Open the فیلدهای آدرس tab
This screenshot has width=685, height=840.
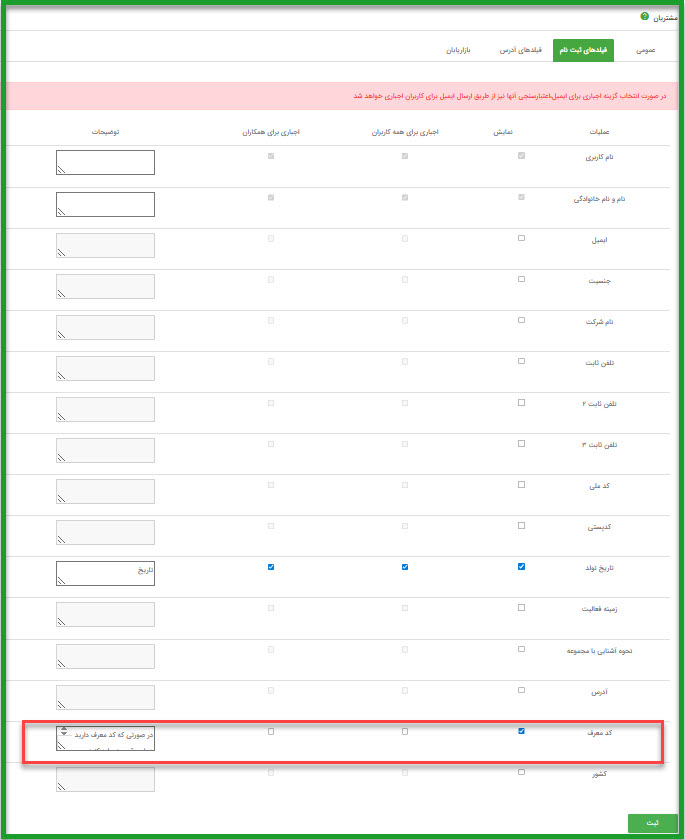(x=521, y=50)
